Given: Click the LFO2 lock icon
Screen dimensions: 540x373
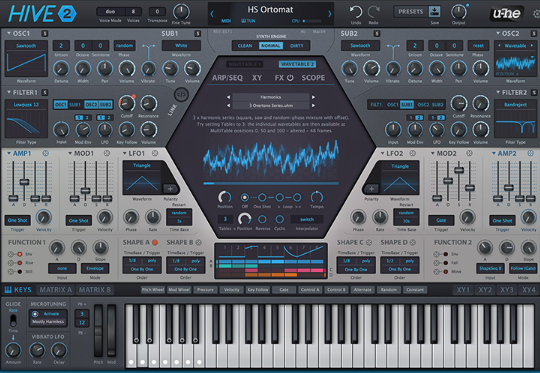Looking at the screenshot, I should pyautogui.click(x=413, y=153).
